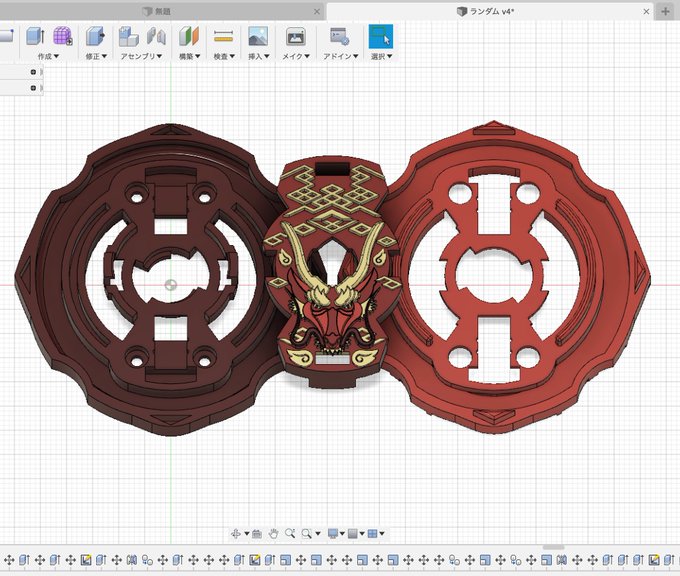Image resolution: width=680 pixels, height=576 pixels.
Task: Select the Extrude tool in the Create group
Action: click(35, 36)
